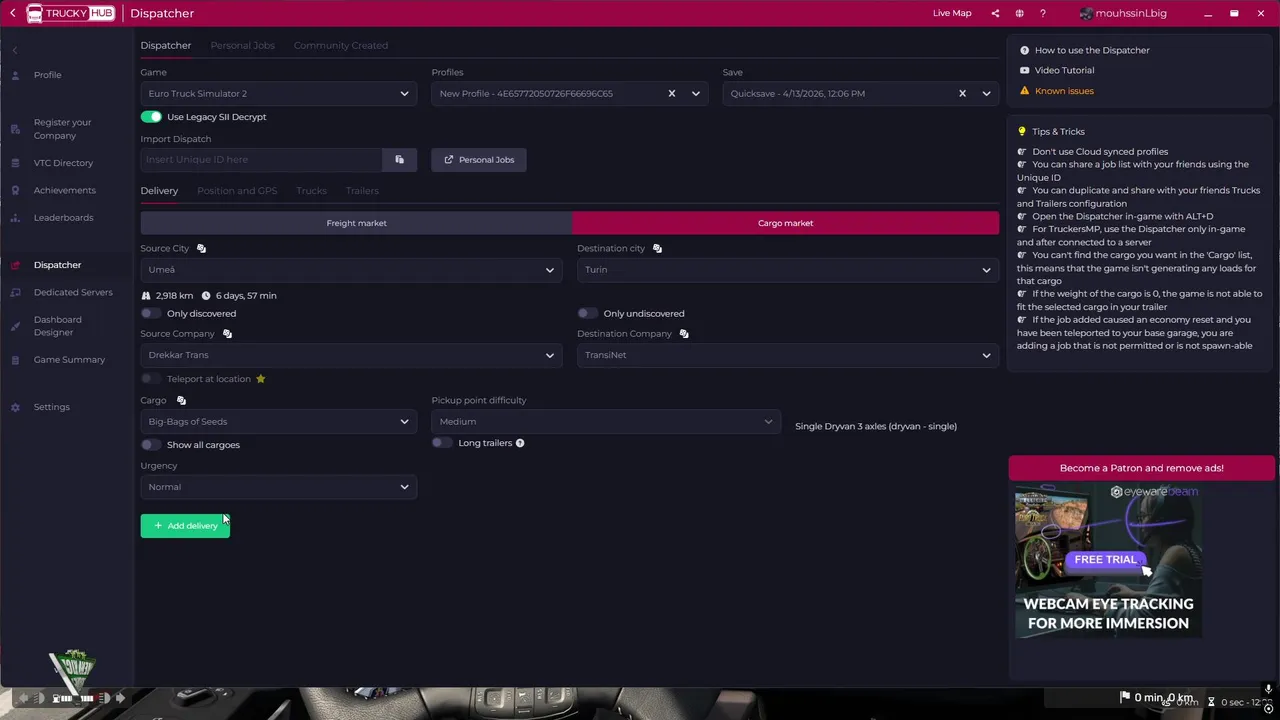Viewport: 1280px width, 720px height.
Task: Randomize Destination city with dice icon
Action: 657,248
